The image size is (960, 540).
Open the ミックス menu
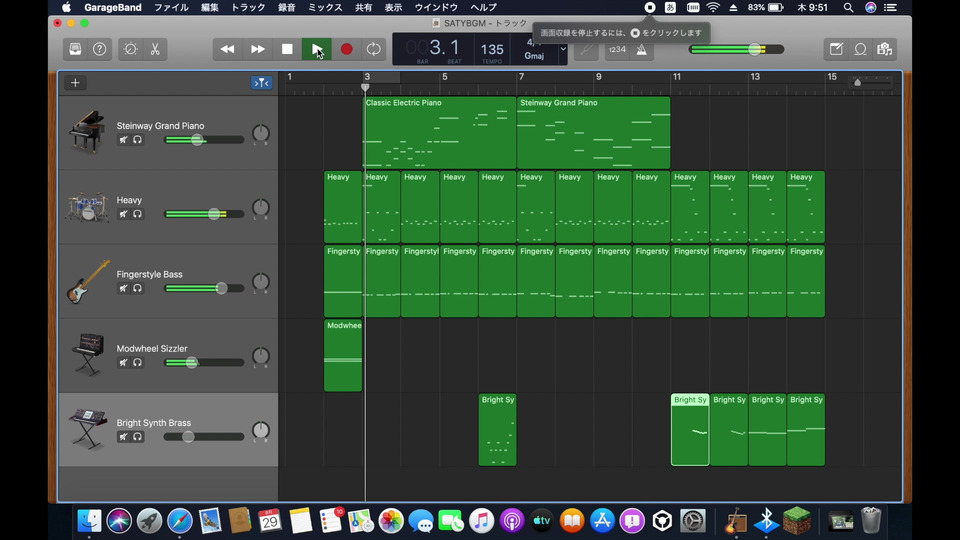tap(325, 7)
